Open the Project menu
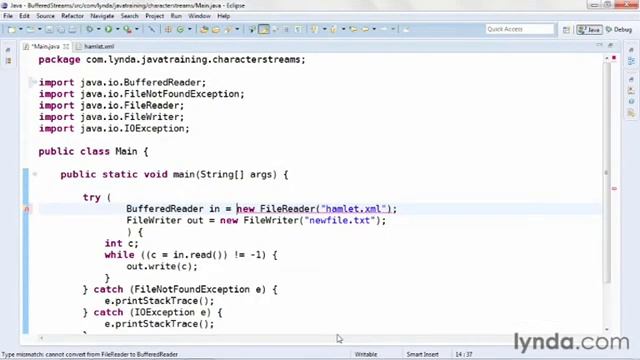This screenshot has width=640, height=360. point(155,16)
